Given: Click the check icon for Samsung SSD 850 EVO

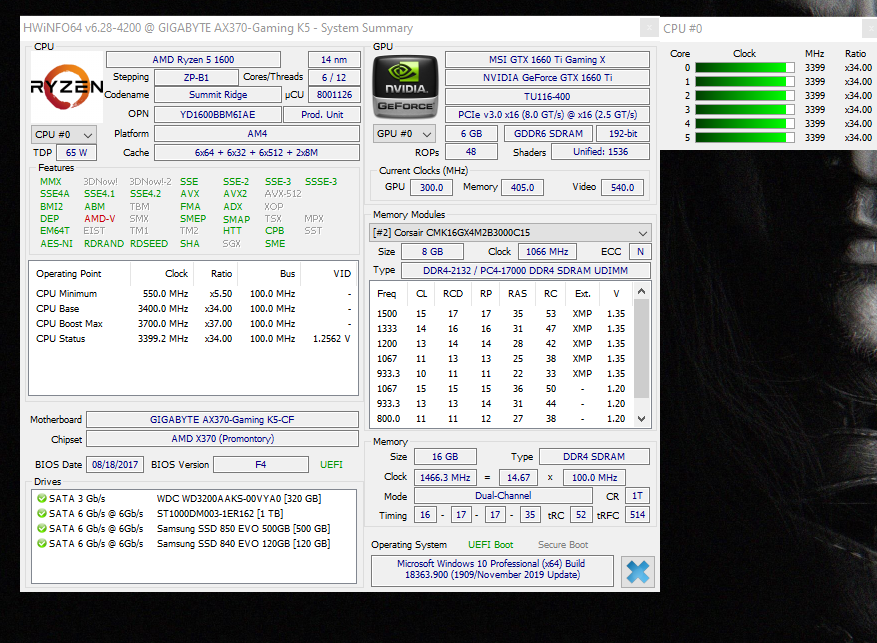Looking at the screenshot, I should (42, 528).
